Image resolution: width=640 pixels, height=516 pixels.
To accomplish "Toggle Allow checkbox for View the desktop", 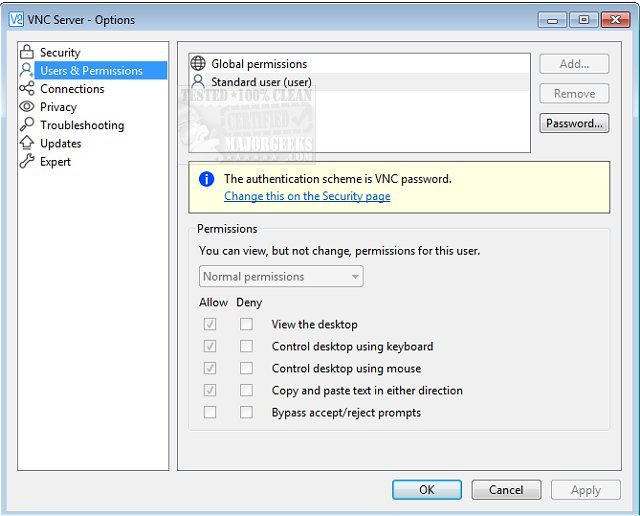I will pos(210,324).
